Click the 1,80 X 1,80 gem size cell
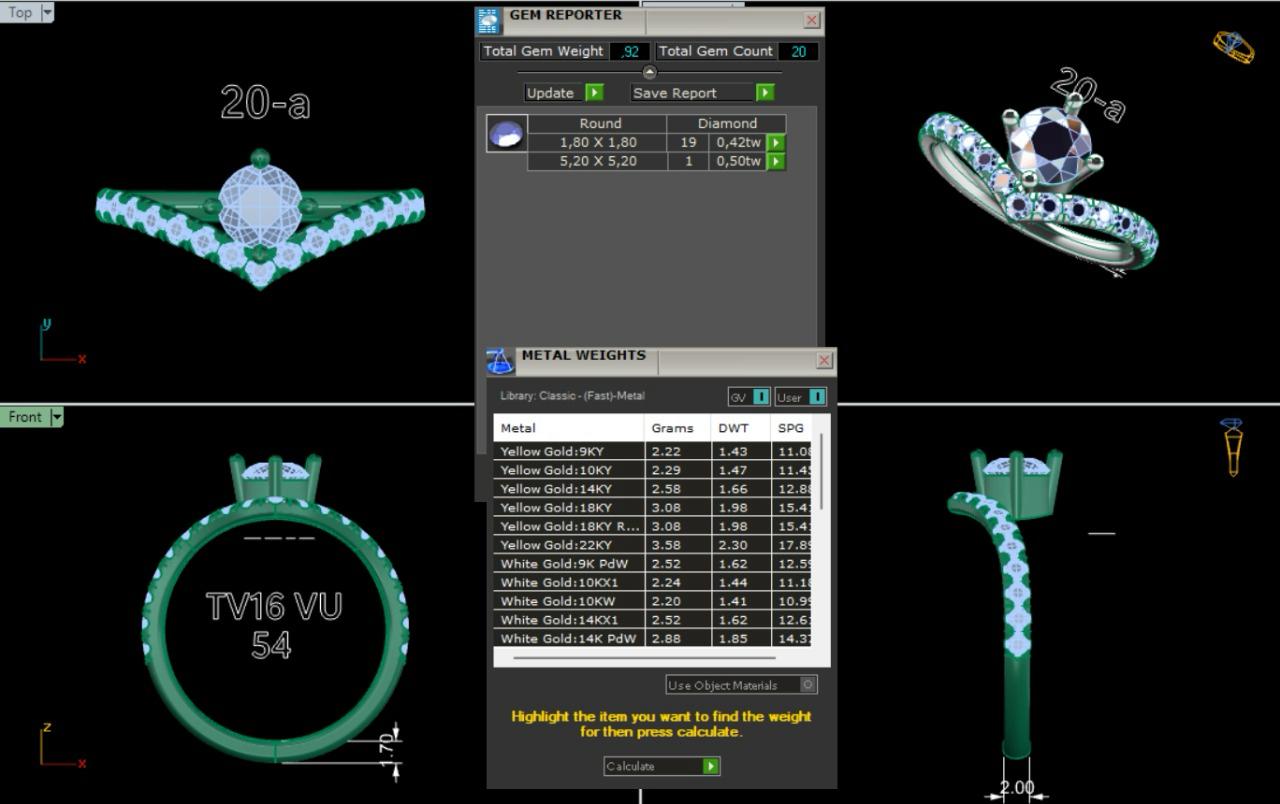This screenshot has height=804, width=1280. coord(598,143)
